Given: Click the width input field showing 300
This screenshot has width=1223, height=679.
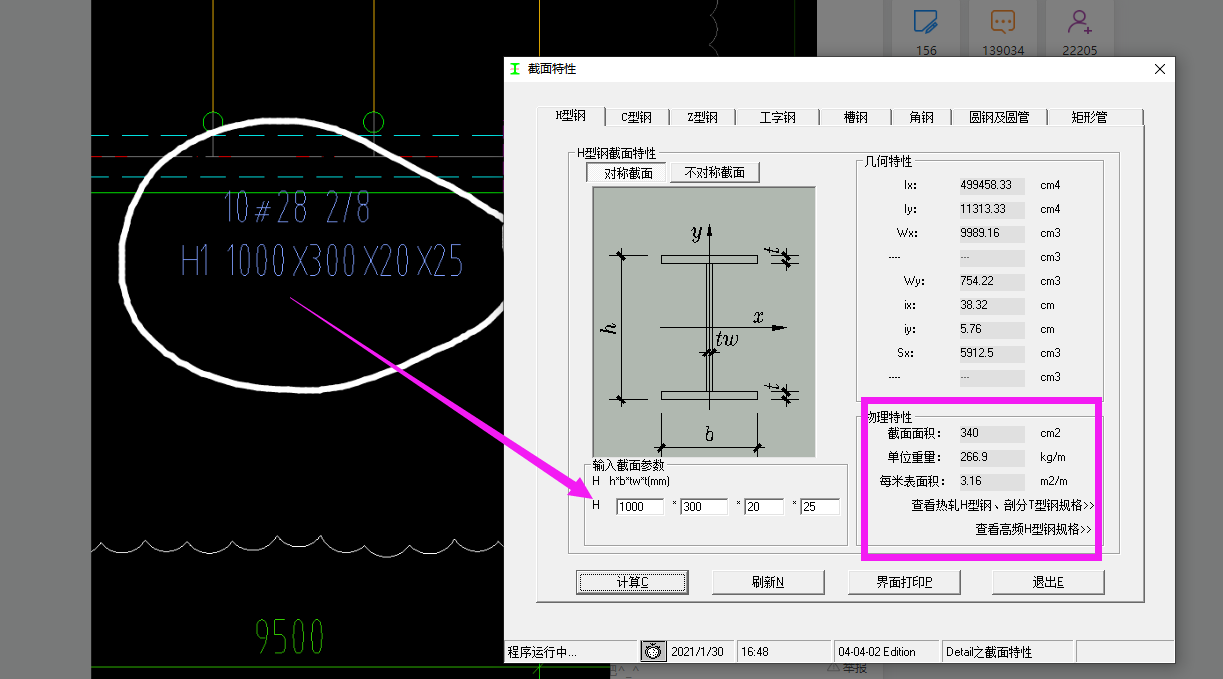Looking at the screenshot, I should point(704,507).
